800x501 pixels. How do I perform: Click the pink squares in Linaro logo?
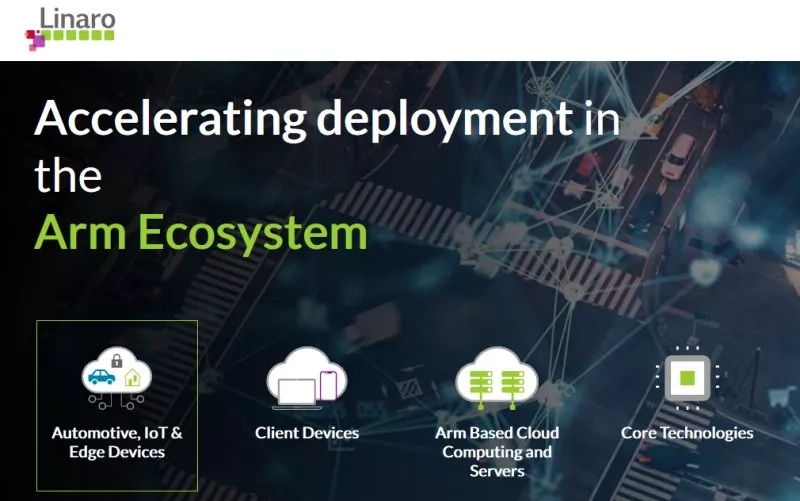(35, 40)
